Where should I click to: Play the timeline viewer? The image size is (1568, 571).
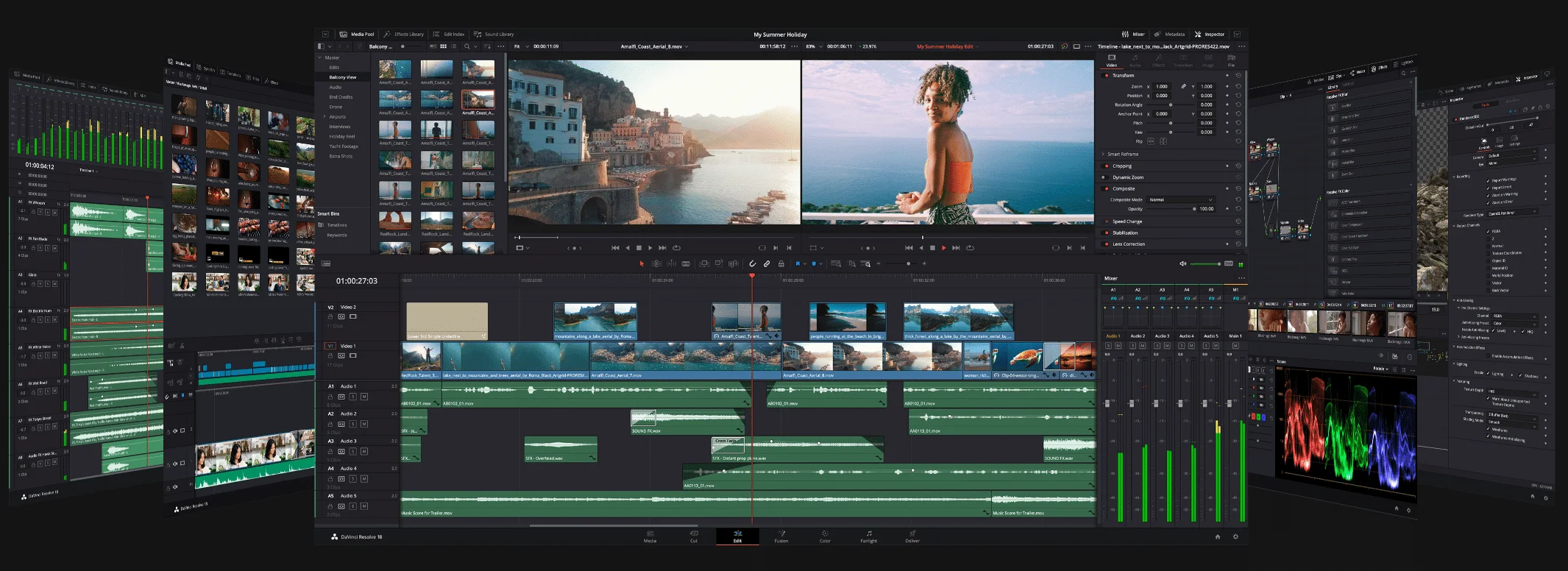pyautogui.click(x=944, y=248)
